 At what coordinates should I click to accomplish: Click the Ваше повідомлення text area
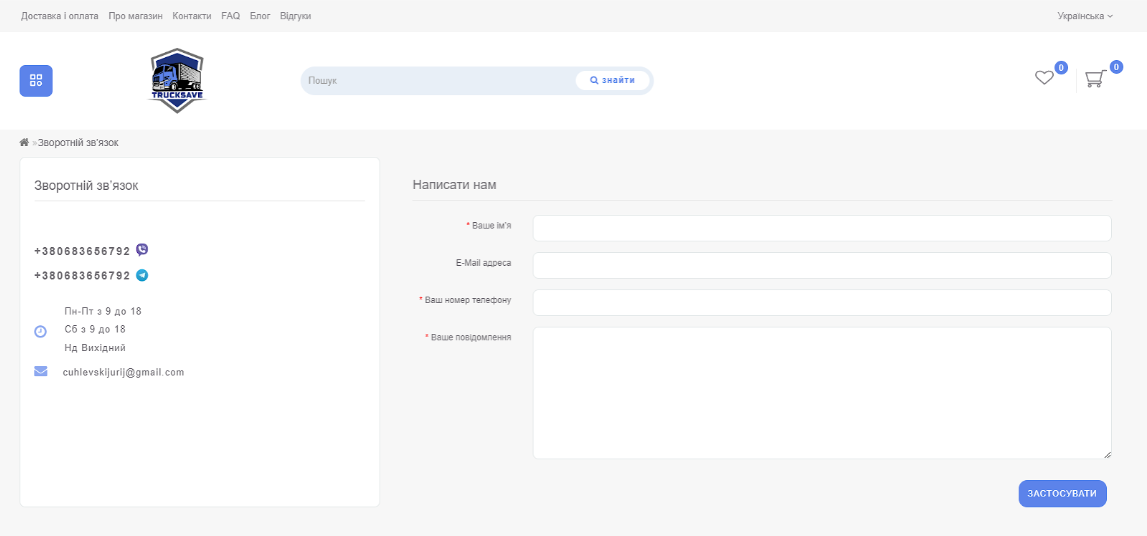click(x=821, y=392)
